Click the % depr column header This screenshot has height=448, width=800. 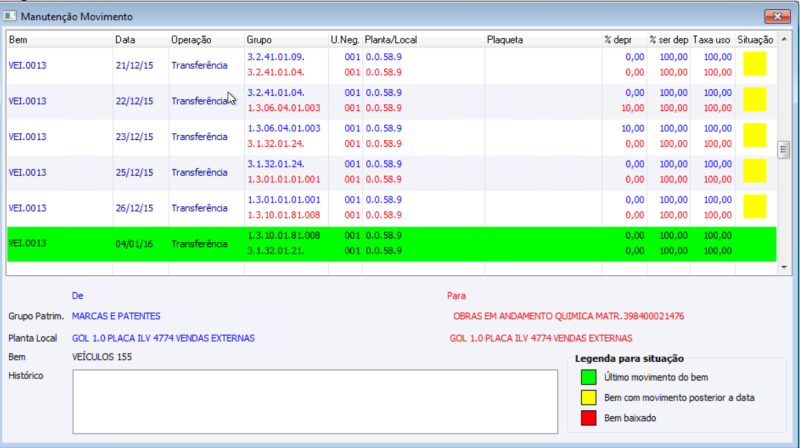point(624,40)
